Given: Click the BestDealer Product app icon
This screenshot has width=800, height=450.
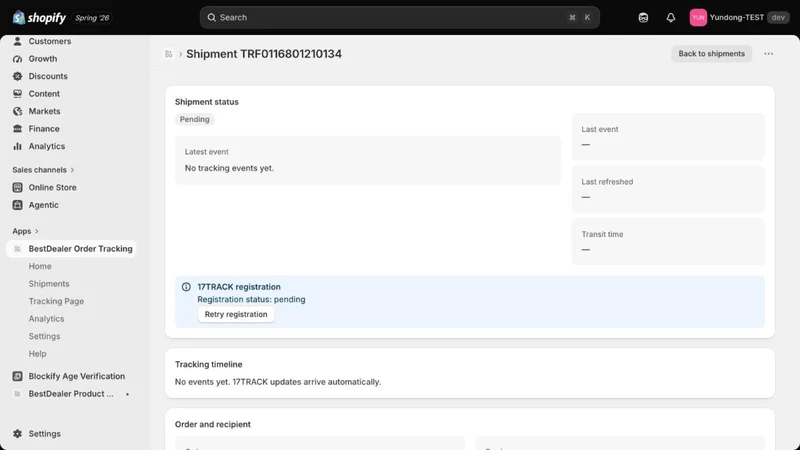Looking at the screenshot, I should point(17,394).
